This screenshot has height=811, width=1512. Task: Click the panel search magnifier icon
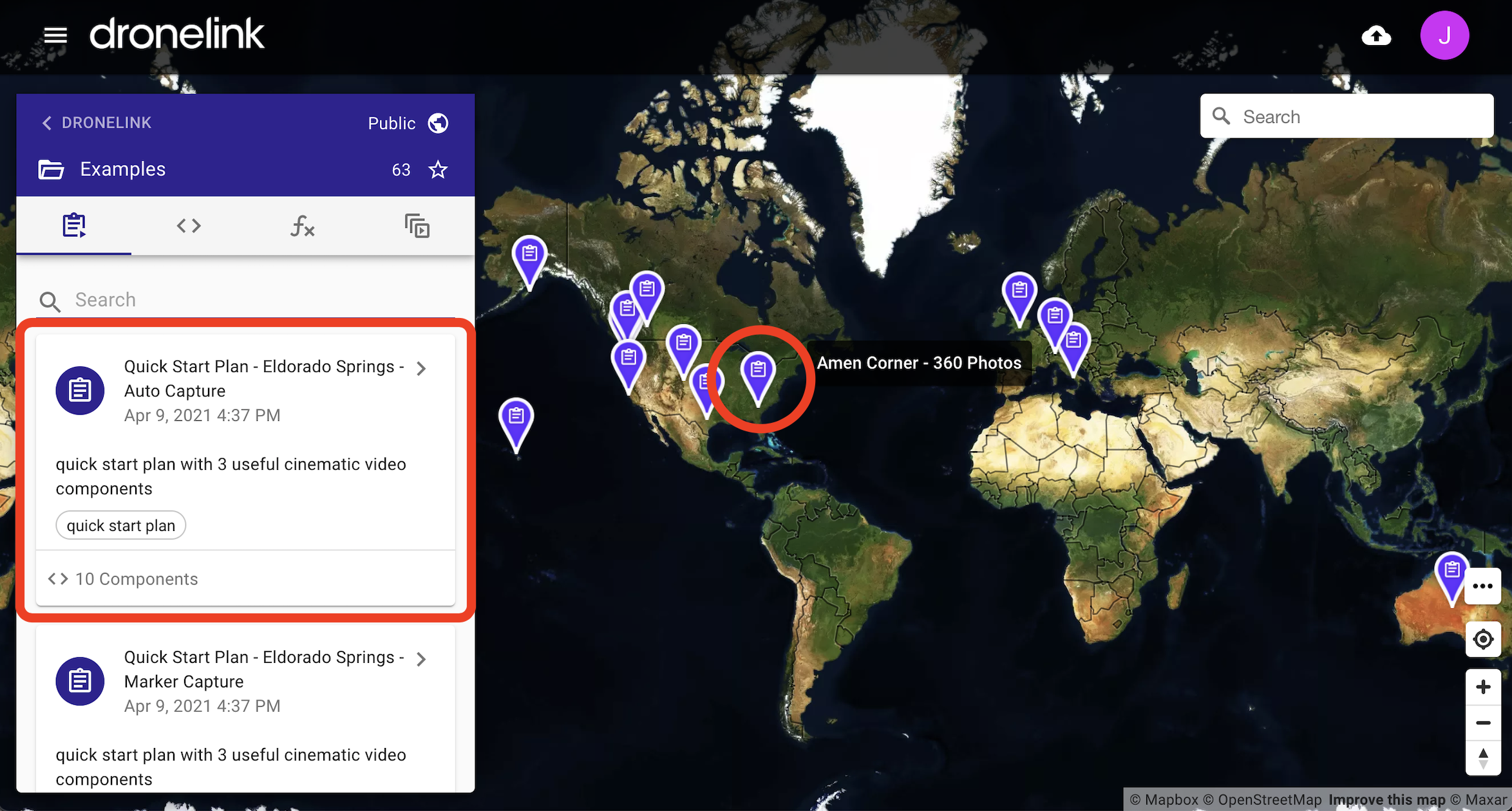pos(50,301)
